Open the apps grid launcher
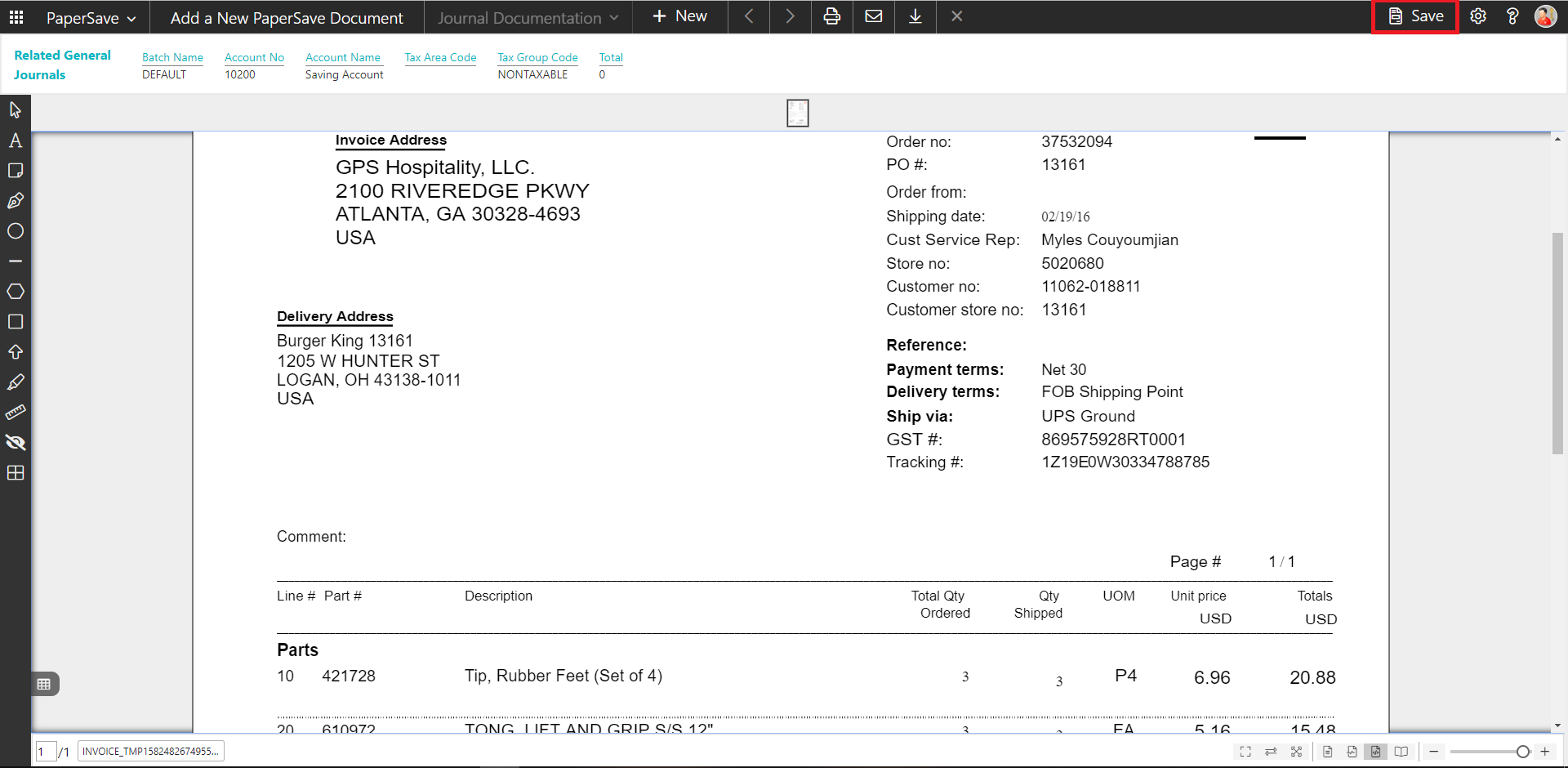Screen dimensions: 1568x768 16,17
